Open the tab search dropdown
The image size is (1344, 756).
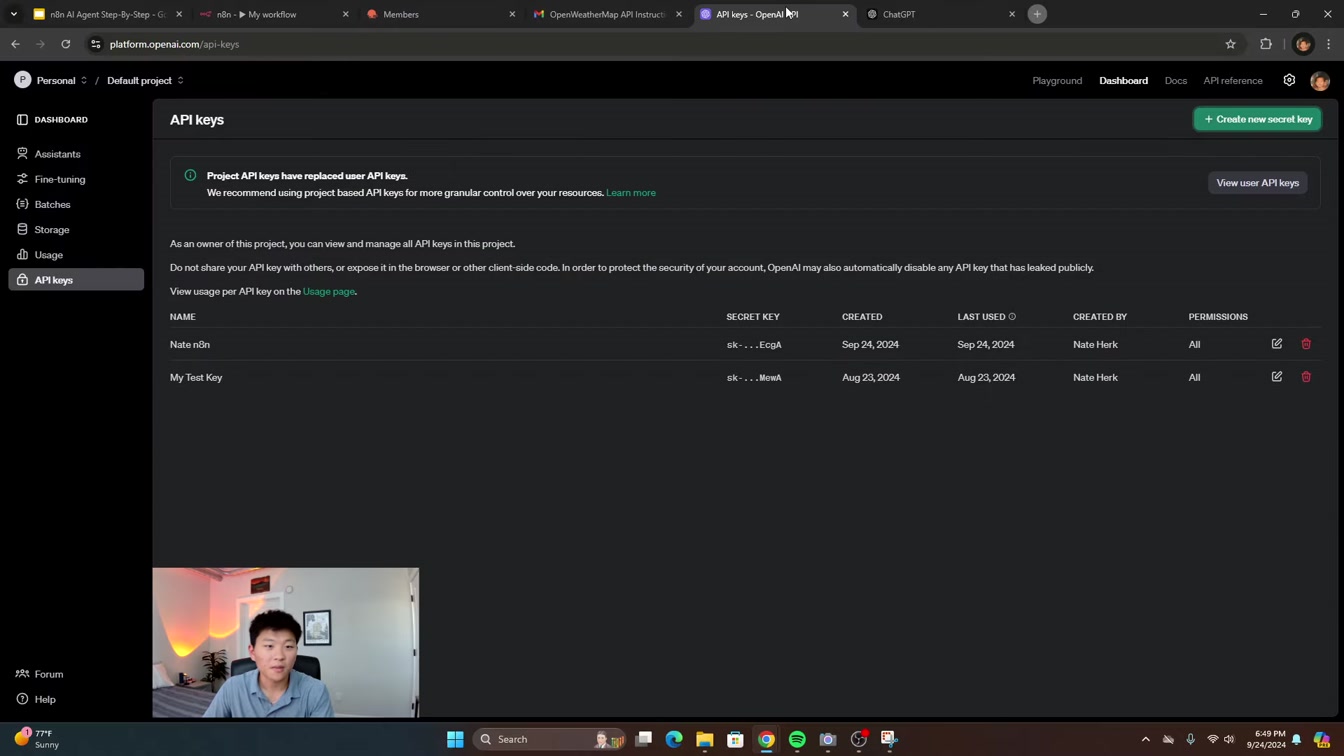tap(14, 14)
